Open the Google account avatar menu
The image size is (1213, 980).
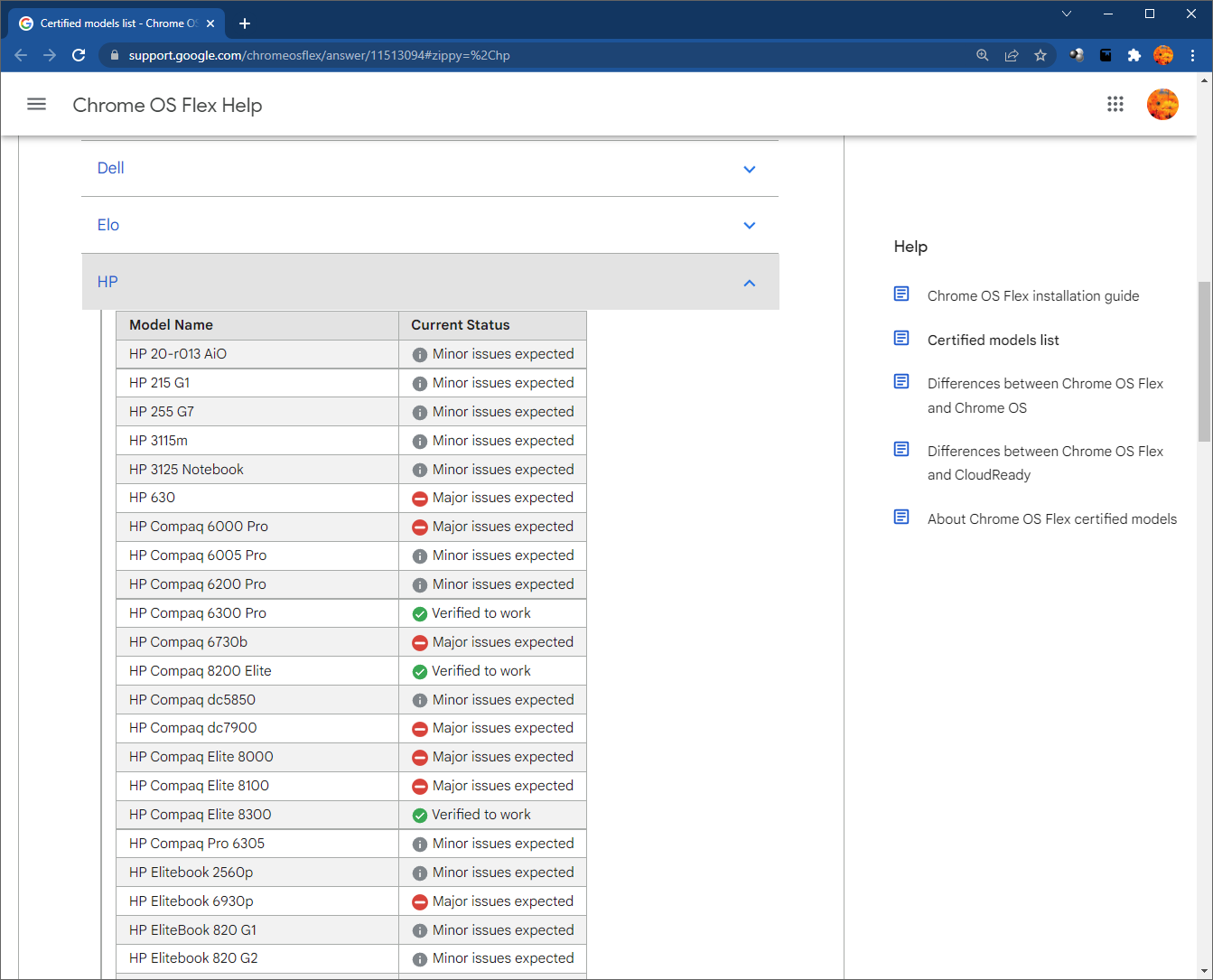coord(1162,105)
